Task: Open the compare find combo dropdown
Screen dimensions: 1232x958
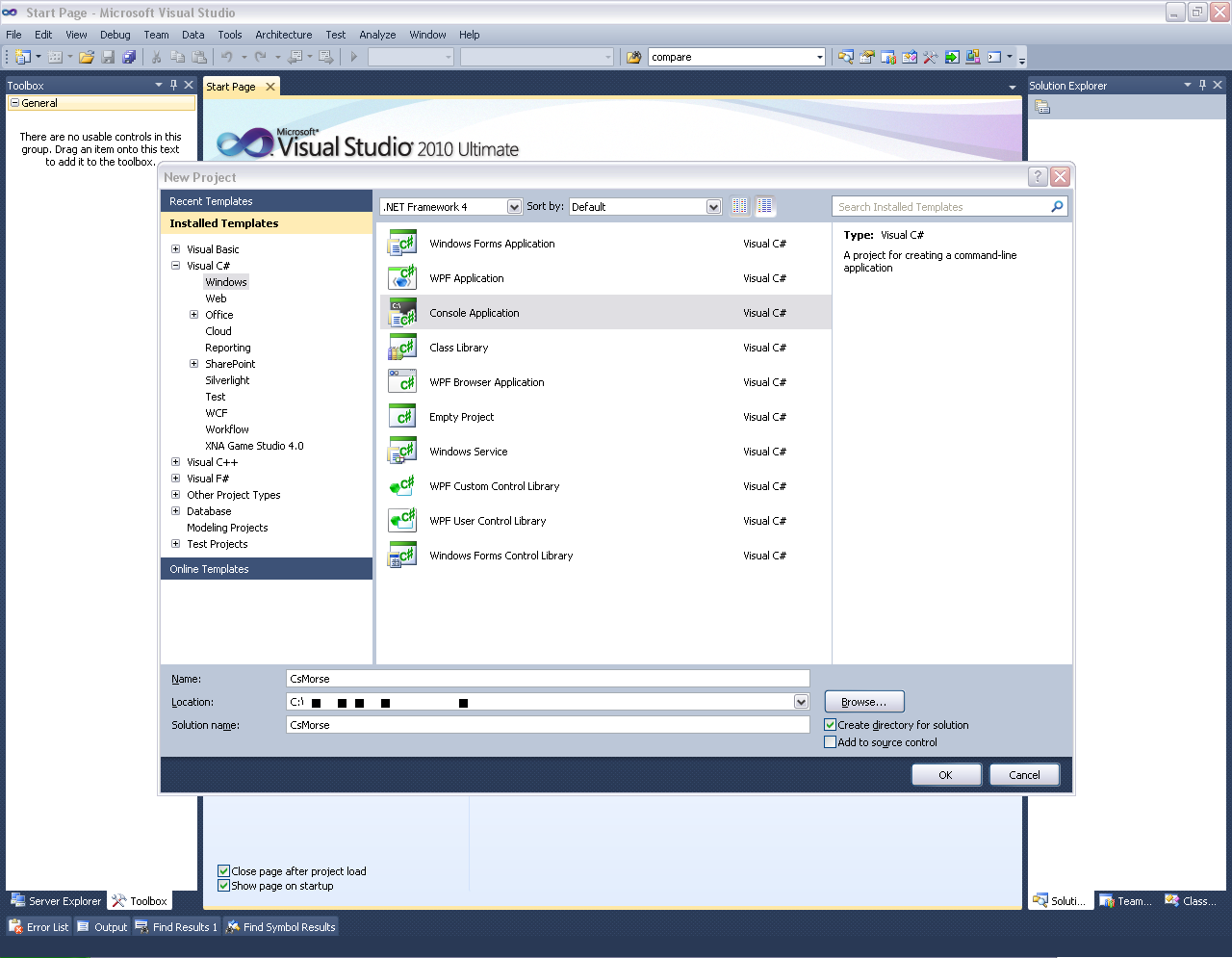Action: point(820,57)
